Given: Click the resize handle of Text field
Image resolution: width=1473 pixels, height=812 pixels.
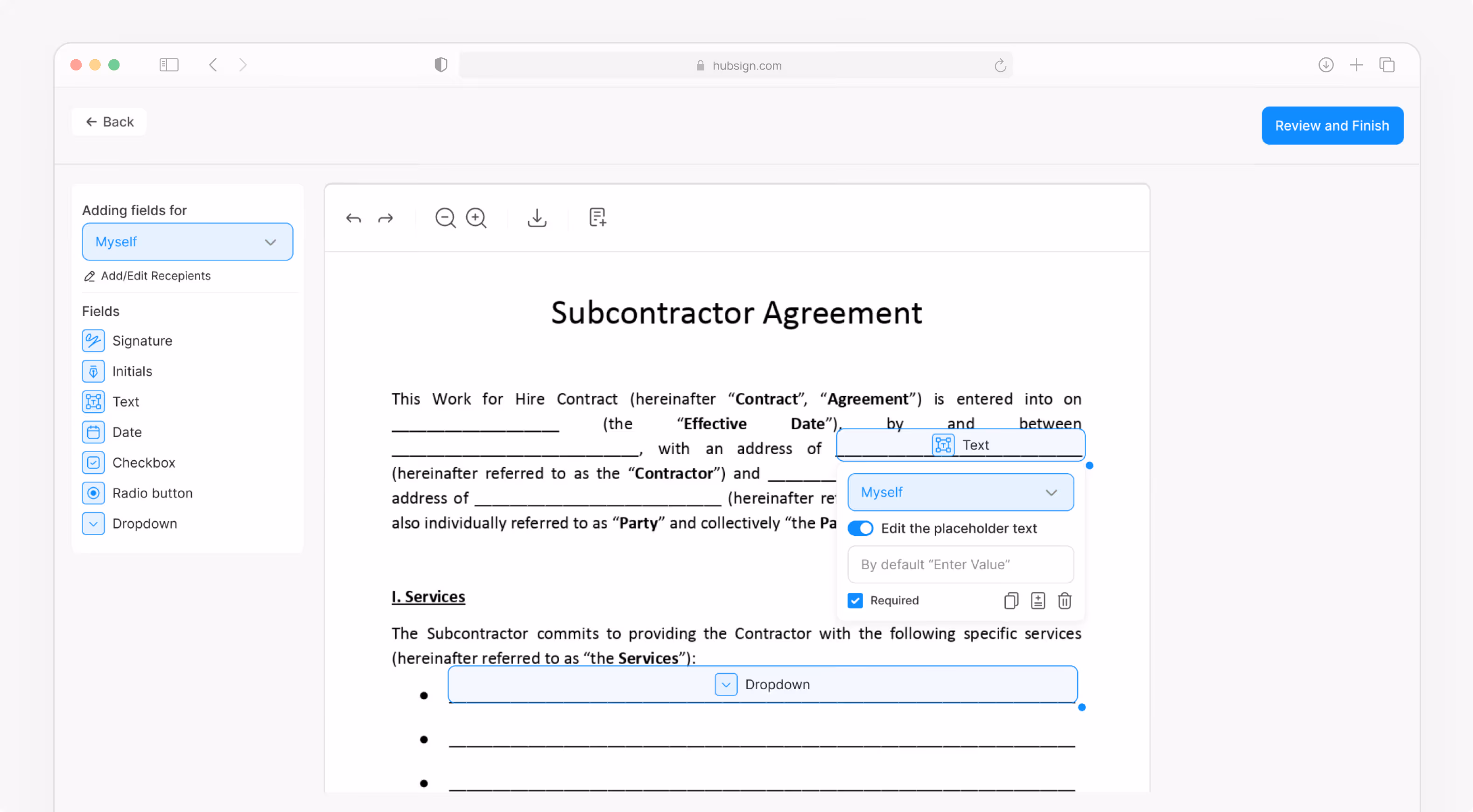Looking at the screenshot, I should point(1089,465).
